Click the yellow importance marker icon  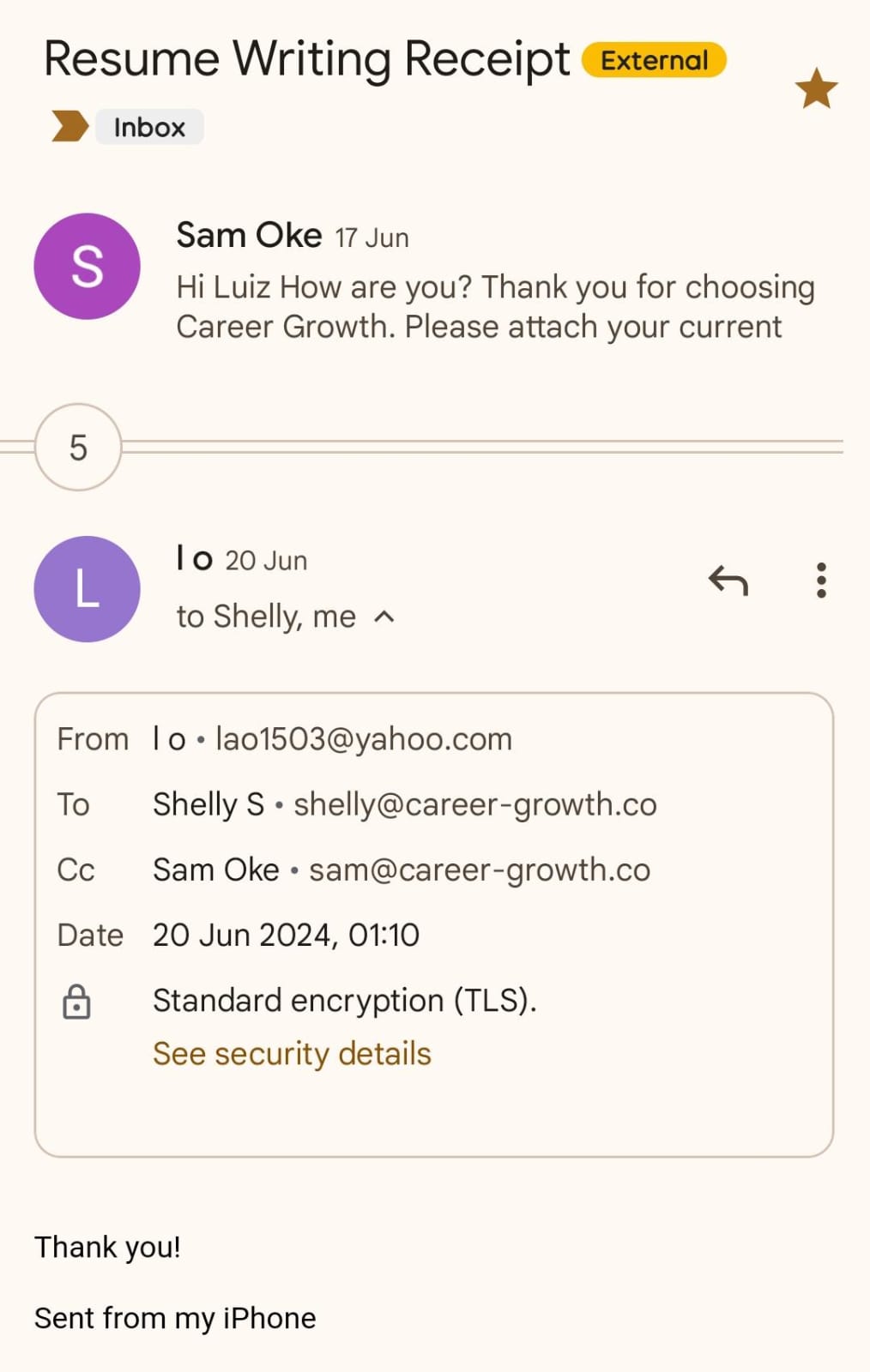point(69,126)
